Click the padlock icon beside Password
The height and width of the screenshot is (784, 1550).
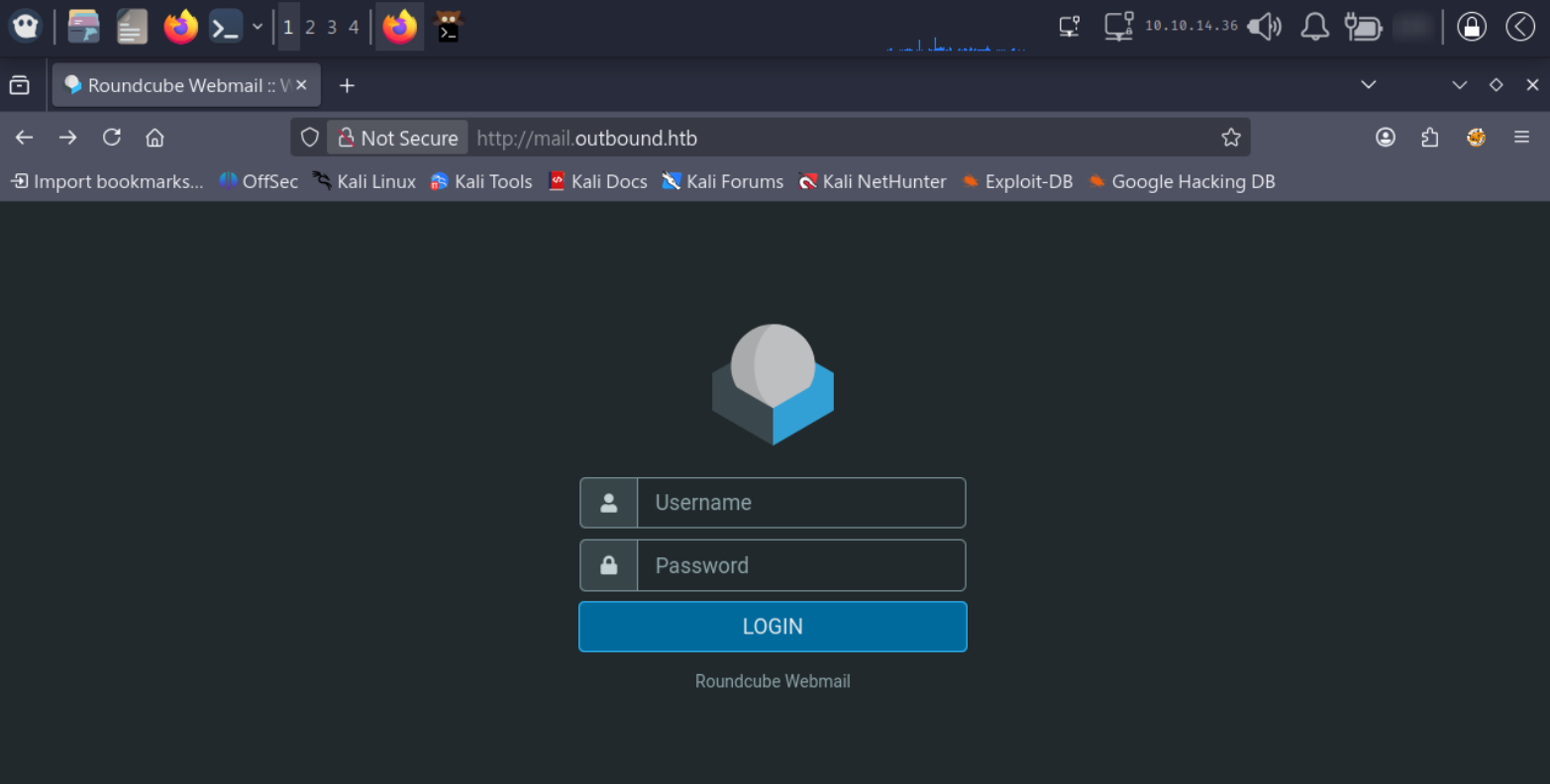609,565
